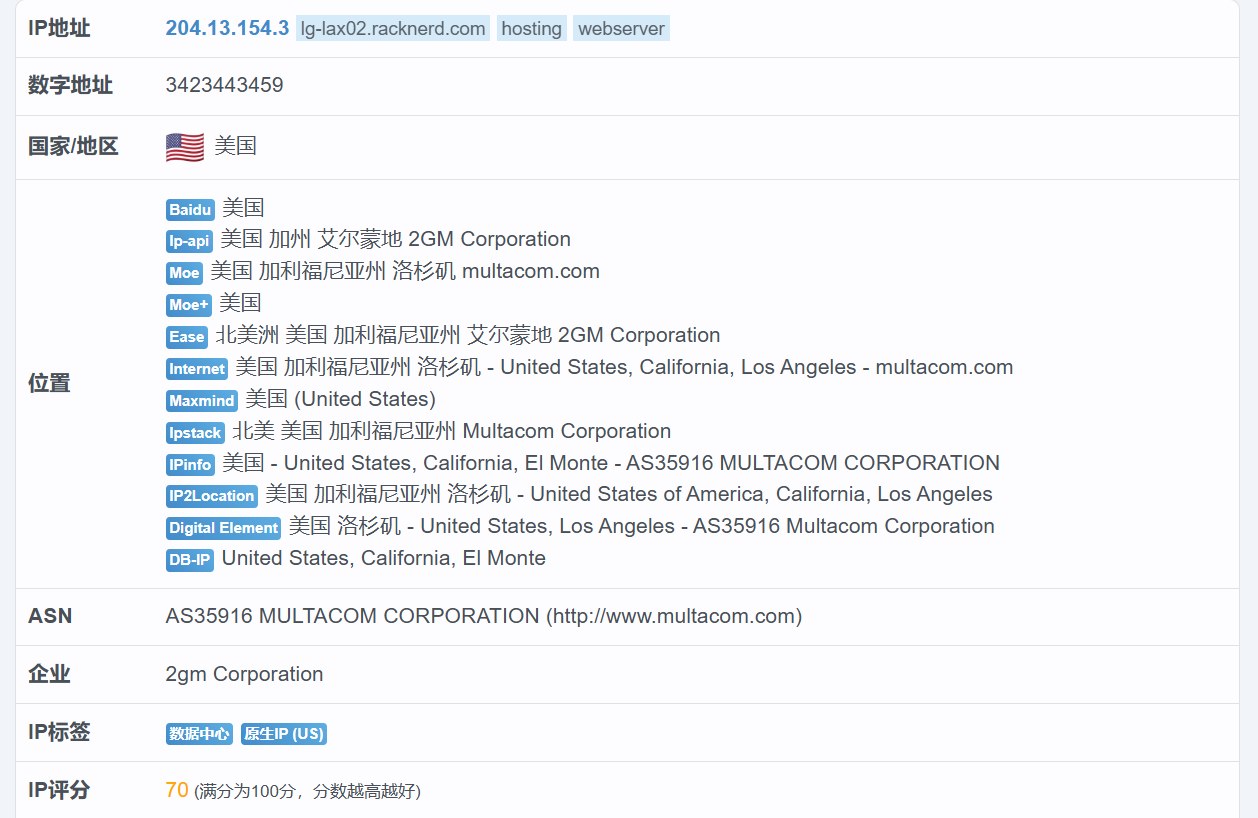Click the 美国 country name next to flag
This screenshot has width=1258, height=818.
point(236,146)
